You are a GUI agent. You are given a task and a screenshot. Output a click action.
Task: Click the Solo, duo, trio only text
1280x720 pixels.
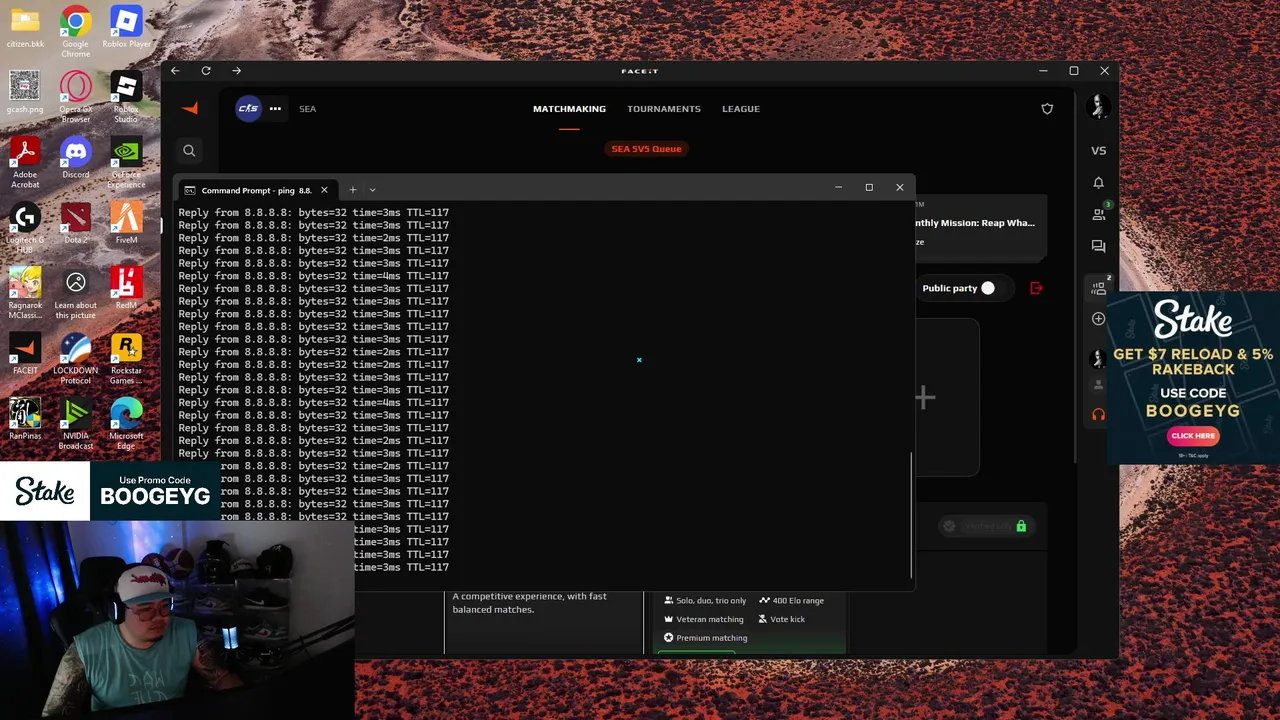(711, 600)
